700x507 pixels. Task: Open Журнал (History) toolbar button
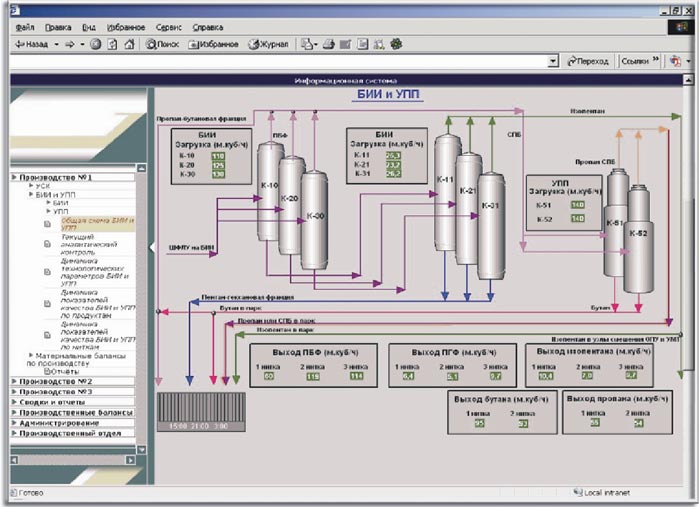269,44
